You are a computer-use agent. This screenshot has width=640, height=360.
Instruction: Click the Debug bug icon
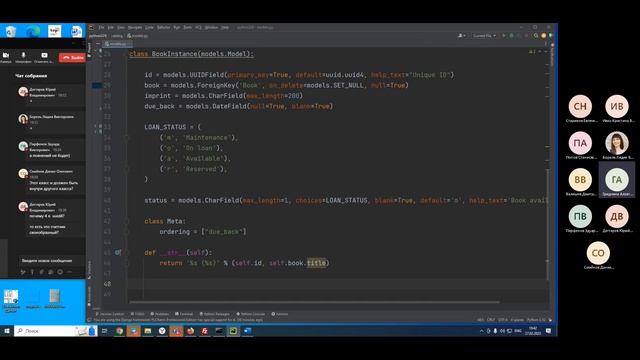click(511, 36)
